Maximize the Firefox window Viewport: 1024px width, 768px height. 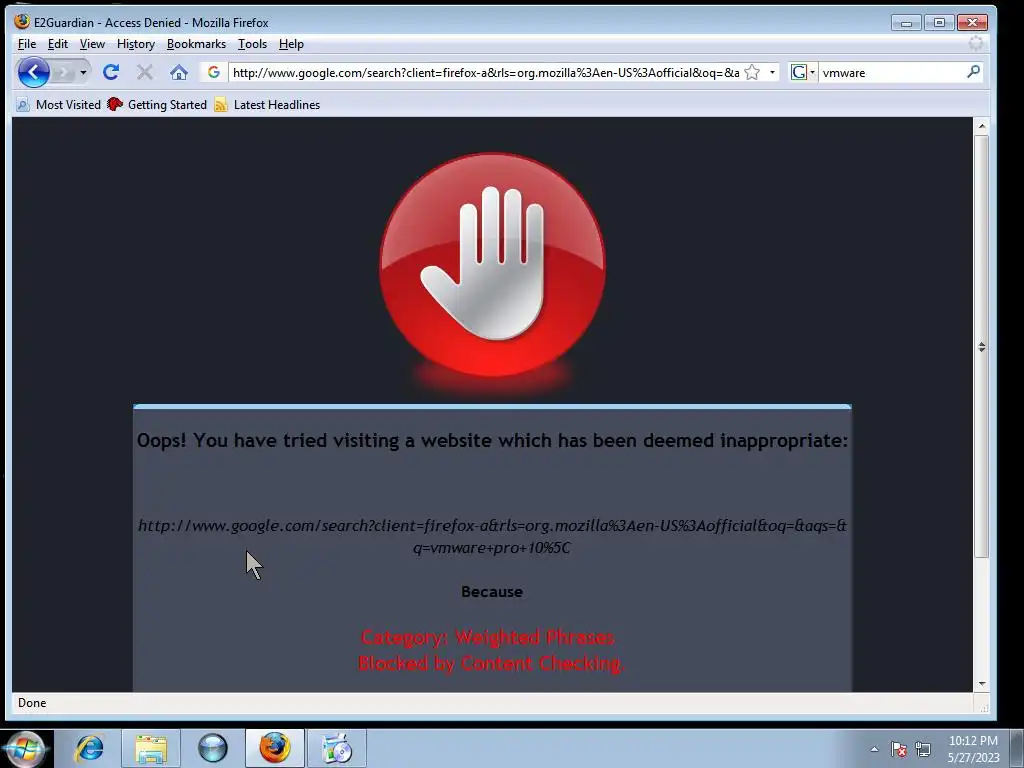[939, 23]
